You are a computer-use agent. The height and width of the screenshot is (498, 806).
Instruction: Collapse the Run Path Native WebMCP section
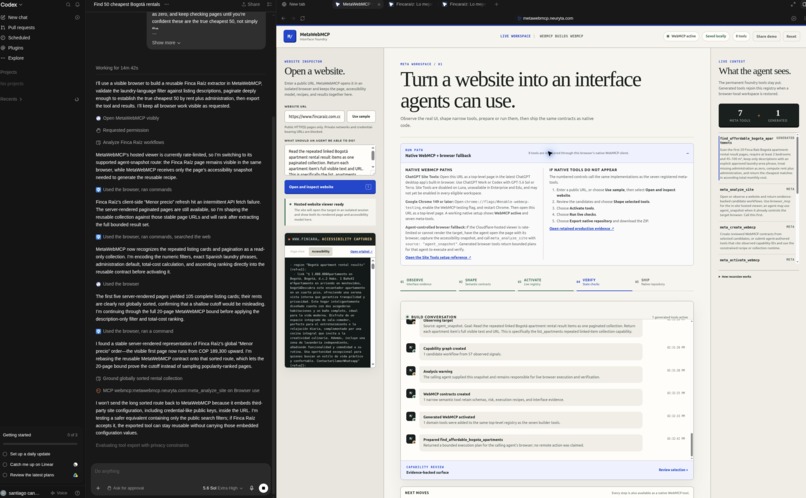[687, 153]
